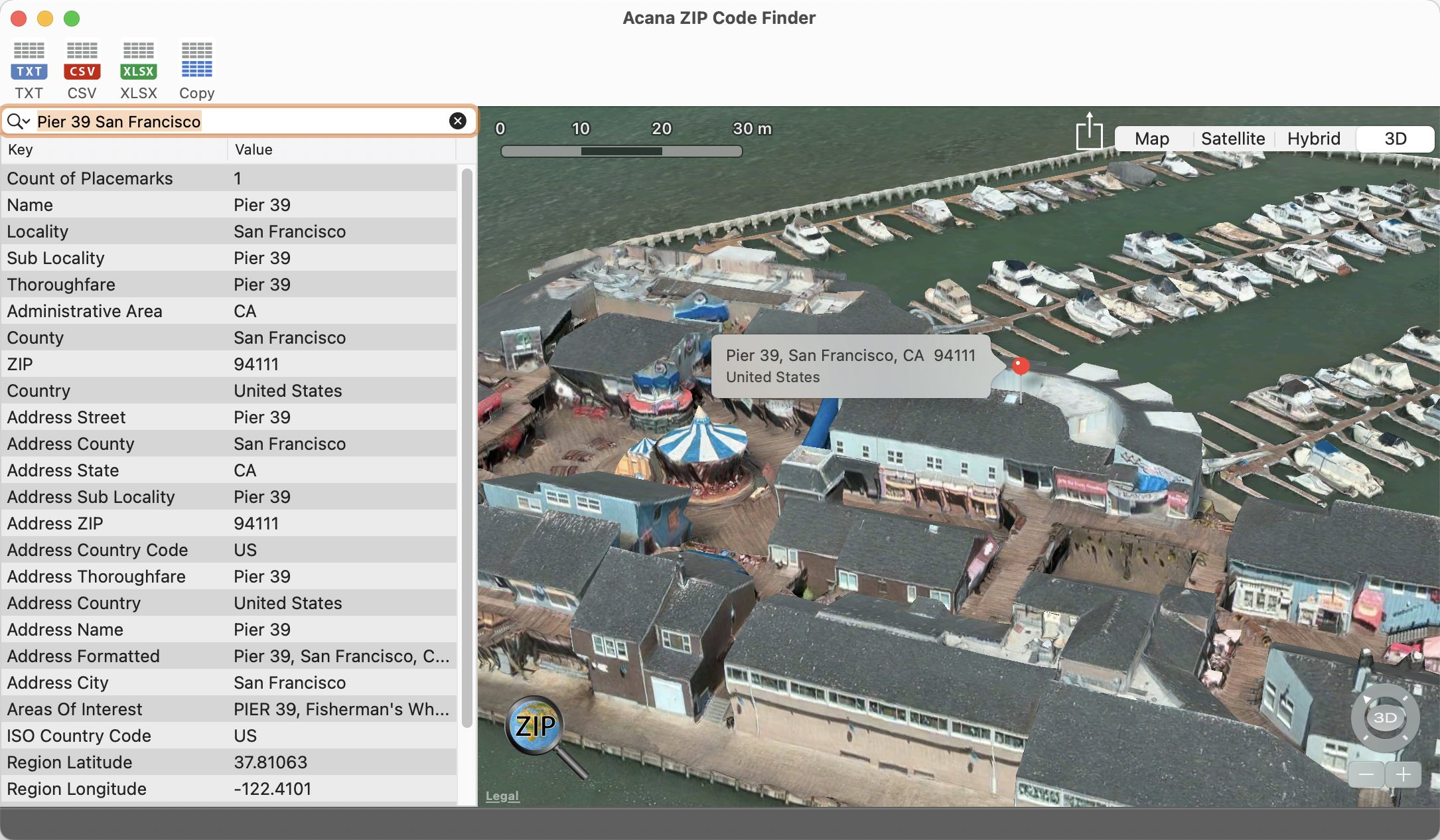Click the search field with Pier 39
Screen dimensions: 1440x840
(x=240, y=121)
